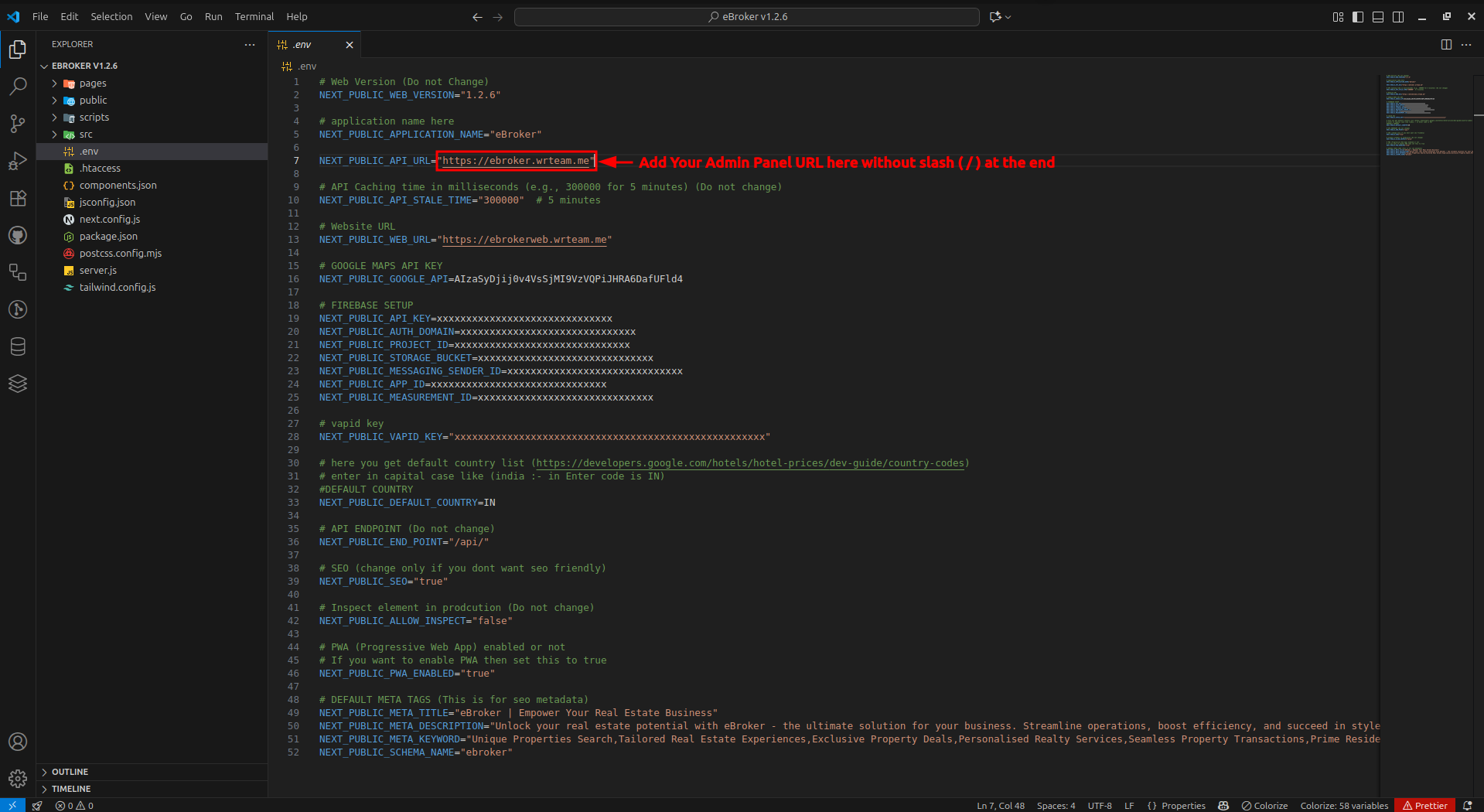Toggle the Primary Side Bar visibility
The image size is (1484, 812).
(x=1357, y=16)
